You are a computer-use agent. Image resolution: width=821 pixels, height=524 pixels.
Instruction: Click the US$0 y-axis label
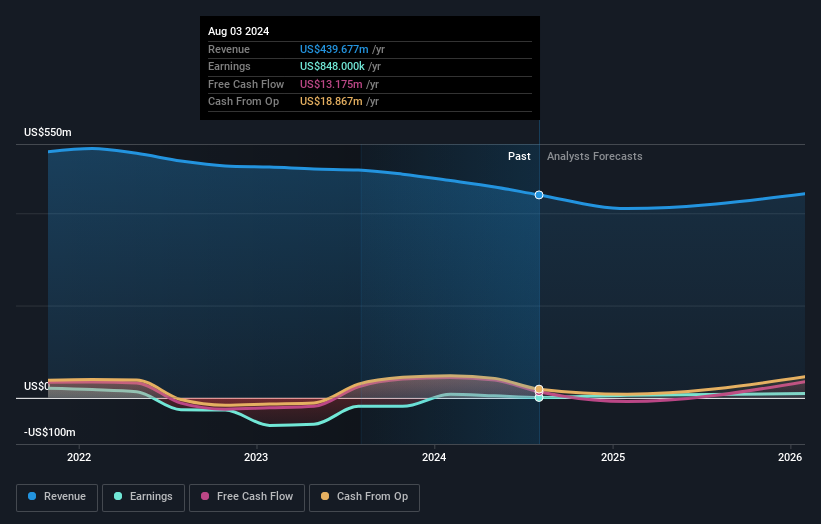click(x=36, y=386)
